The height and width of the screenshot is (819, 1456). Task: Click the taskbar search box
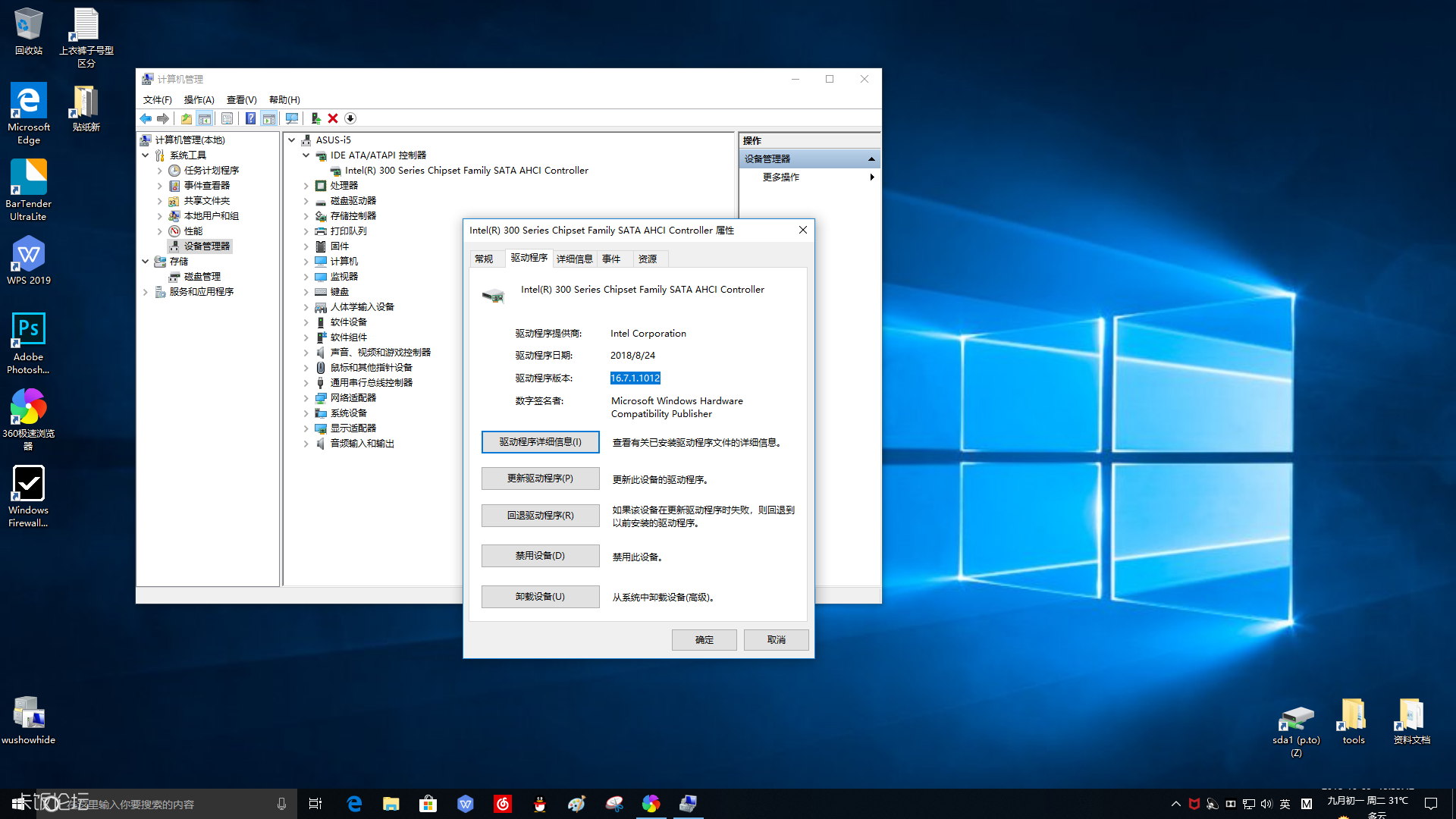[x=167, y=804]
